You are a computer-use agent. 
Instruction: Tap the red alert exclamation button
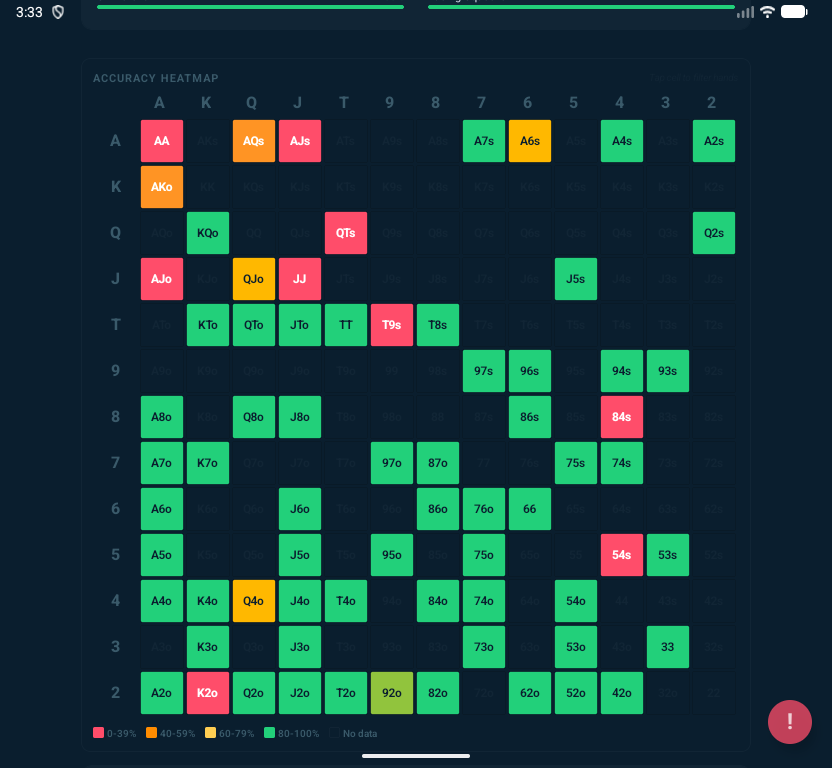click(x=790, y=721)
